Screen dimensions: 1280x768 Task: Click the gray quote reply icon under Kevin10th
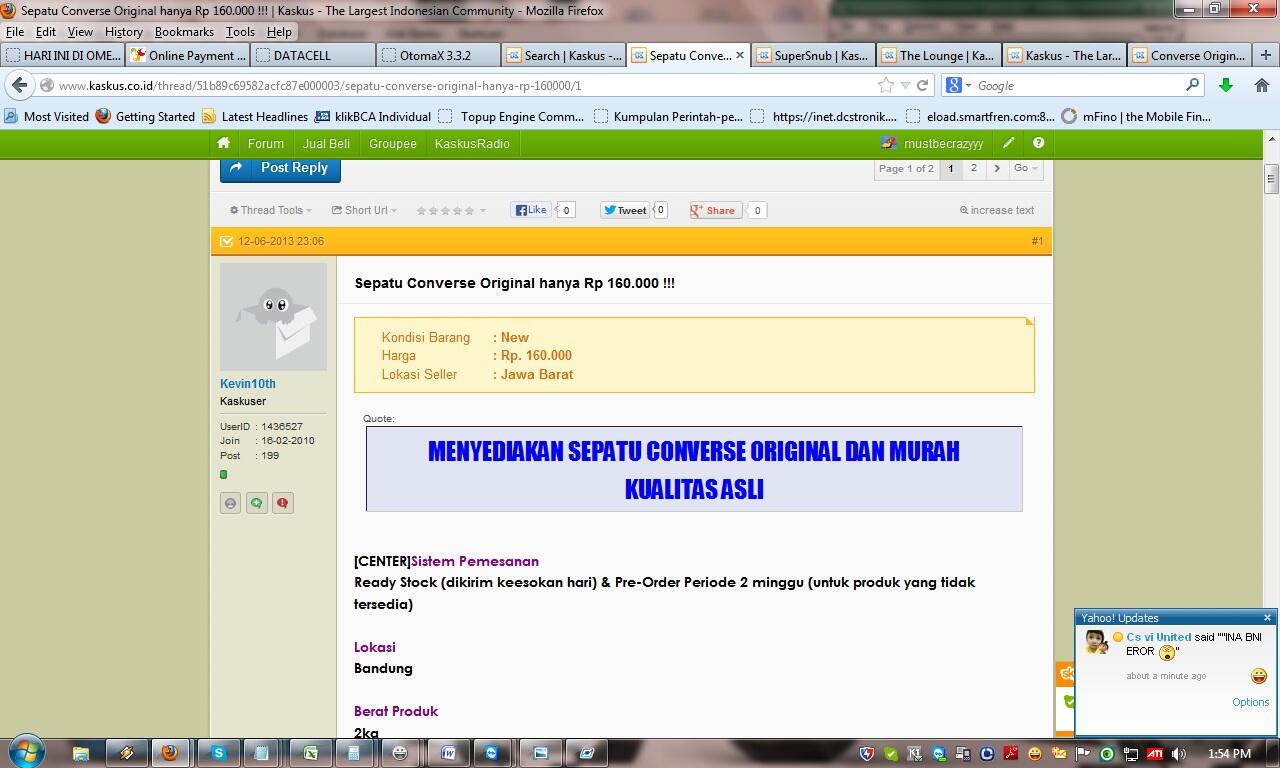click(x=230, y=502)
